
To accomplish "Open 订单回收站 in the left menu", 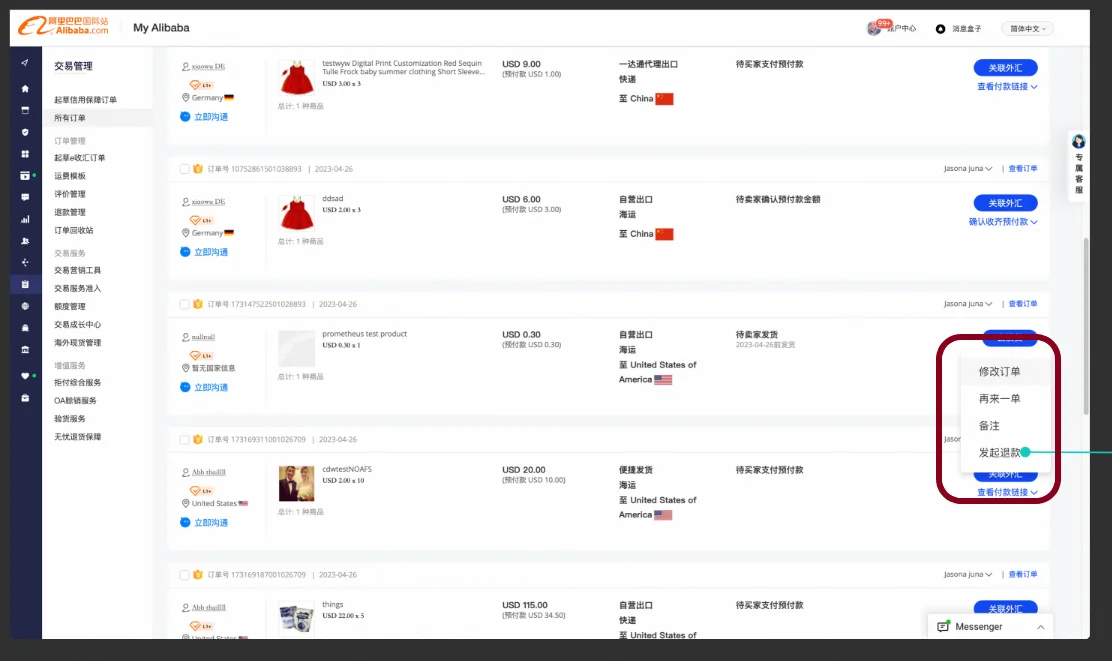I will point(74,230).
